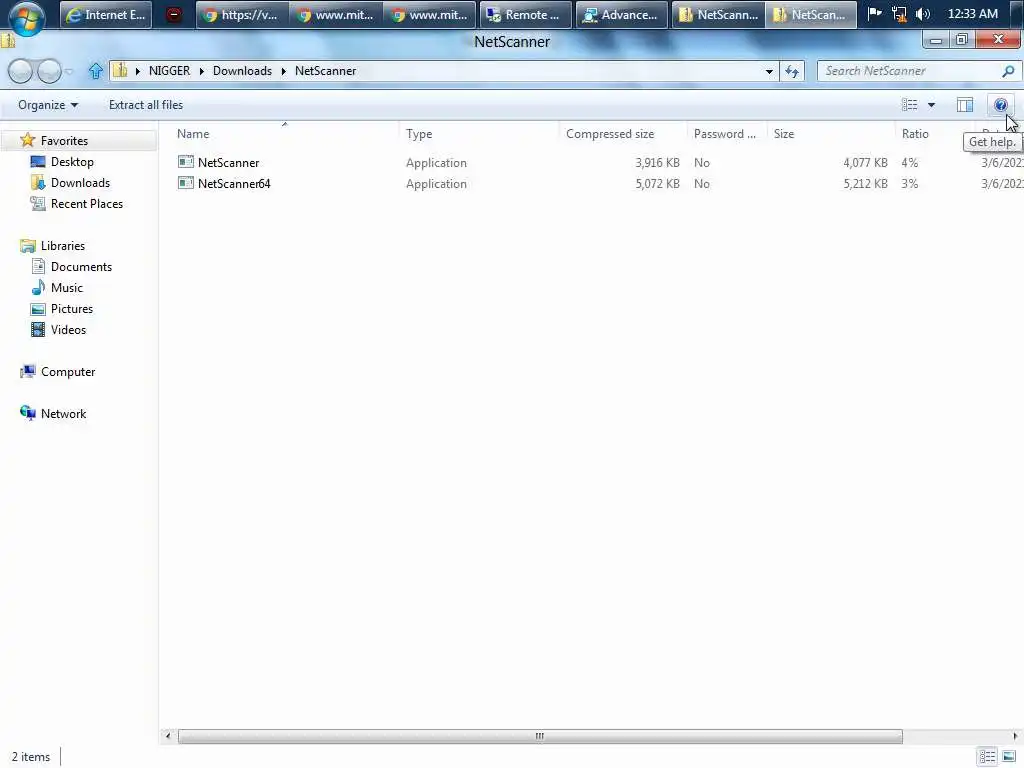Image resolution: width=1024 pixels, height=768 pixels.
Task: Click the 2 items status text
Action: [x=31, y=757]
